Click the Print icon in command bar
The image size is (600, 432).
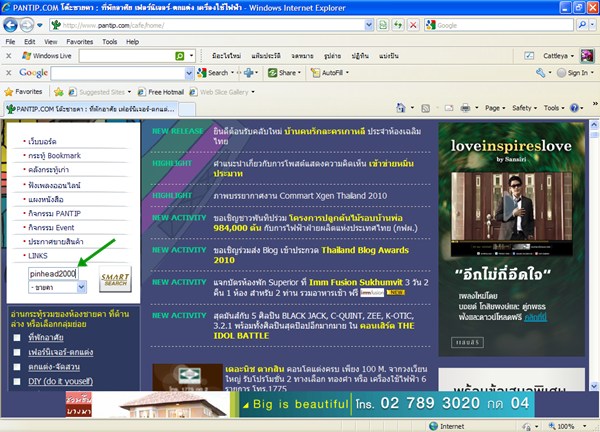(465, 108)
